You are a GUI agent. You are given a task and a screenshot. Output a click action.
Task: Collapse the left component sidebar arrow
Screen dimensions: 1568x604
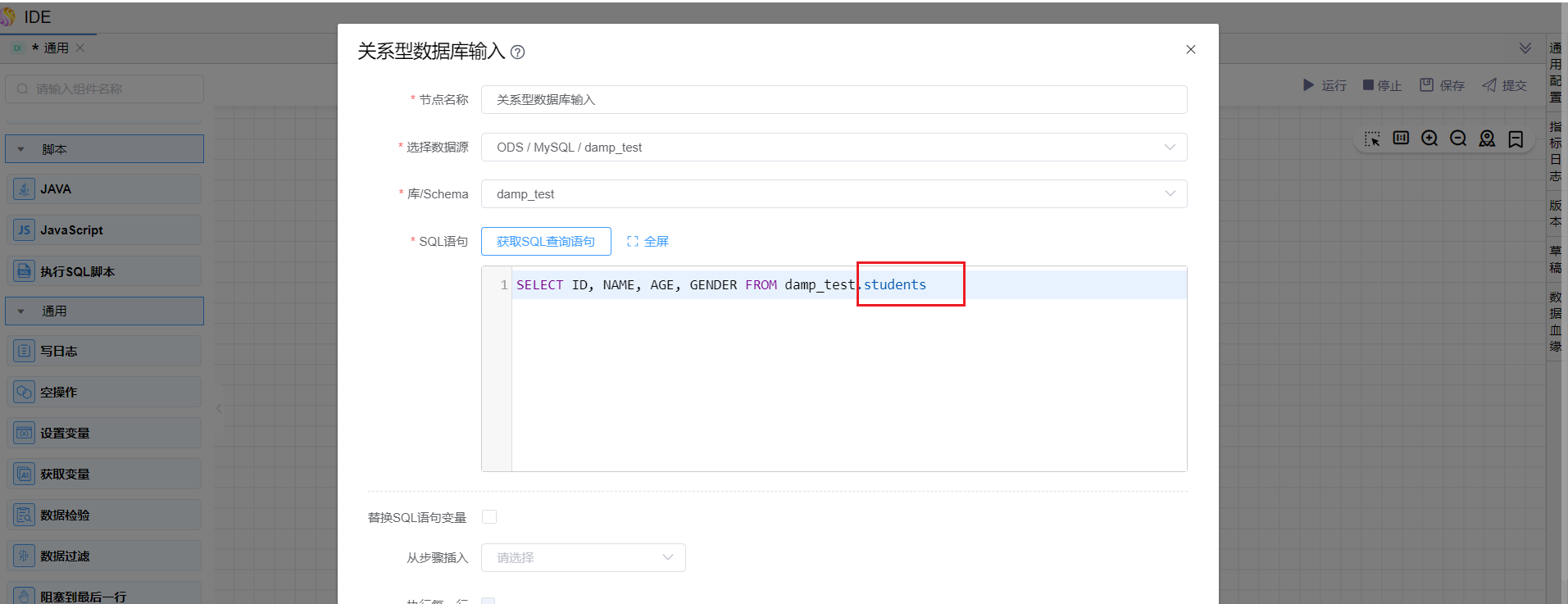(x=219, y=408)
